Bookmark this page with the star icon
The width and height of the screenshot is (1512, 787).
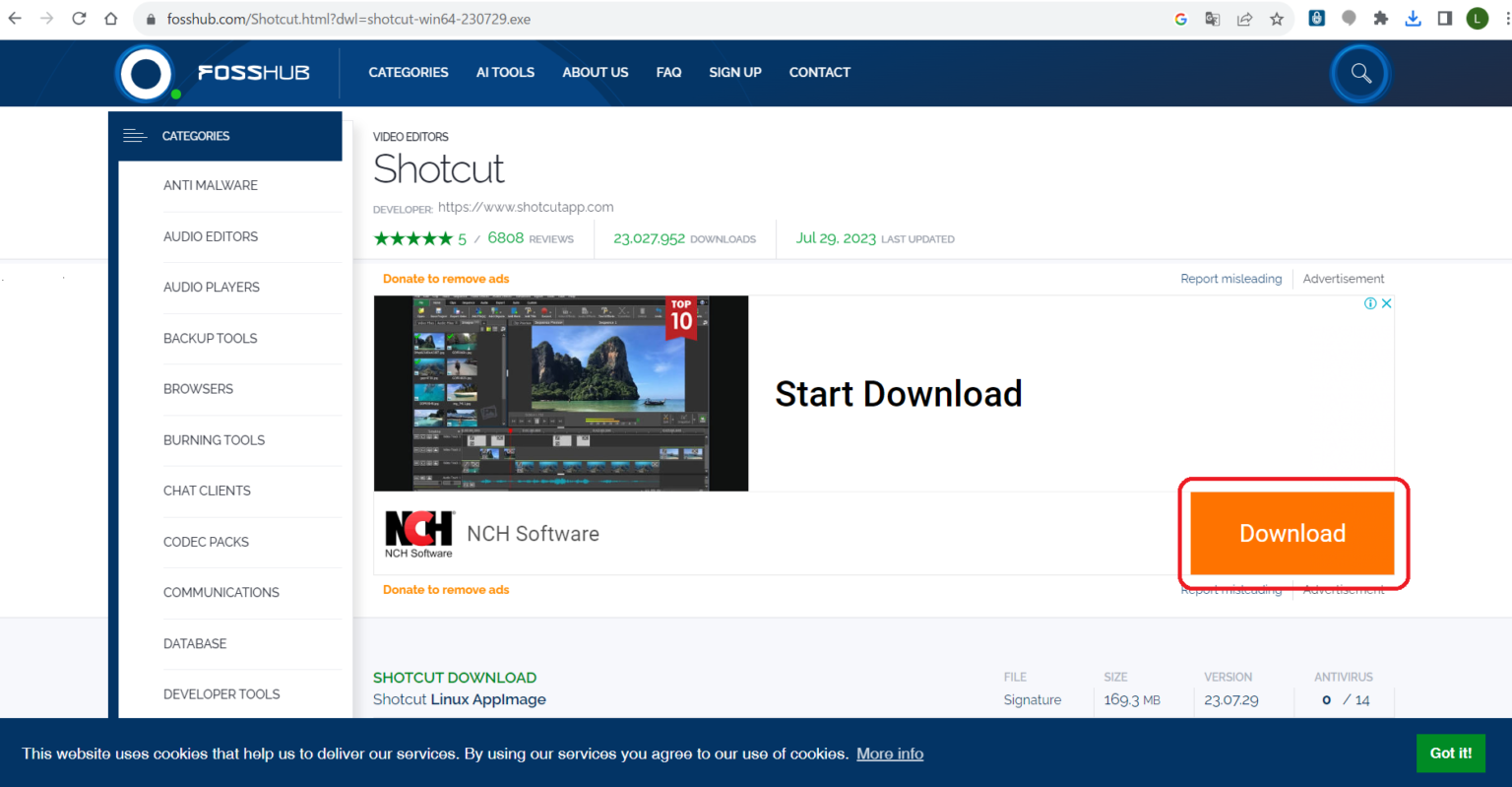click(x=1275, y=19)
